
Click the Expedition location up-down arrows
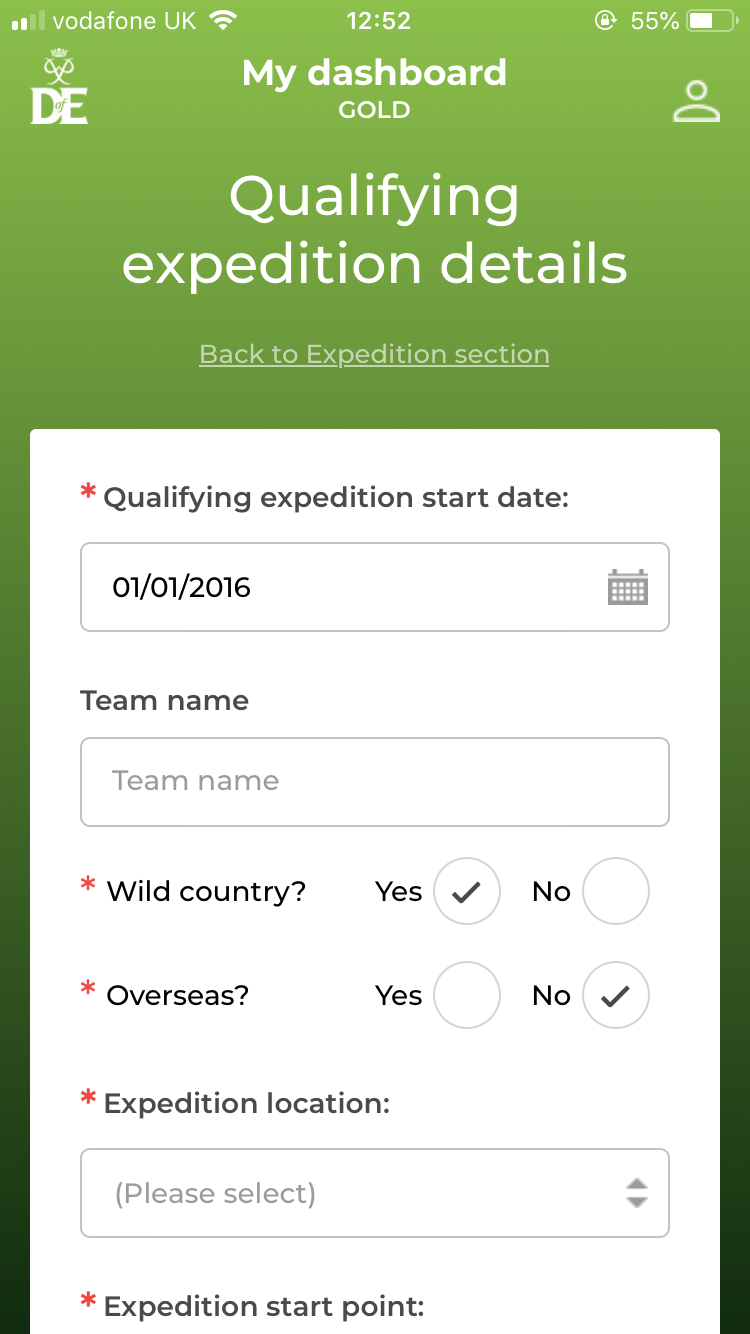click(636, 1193)
